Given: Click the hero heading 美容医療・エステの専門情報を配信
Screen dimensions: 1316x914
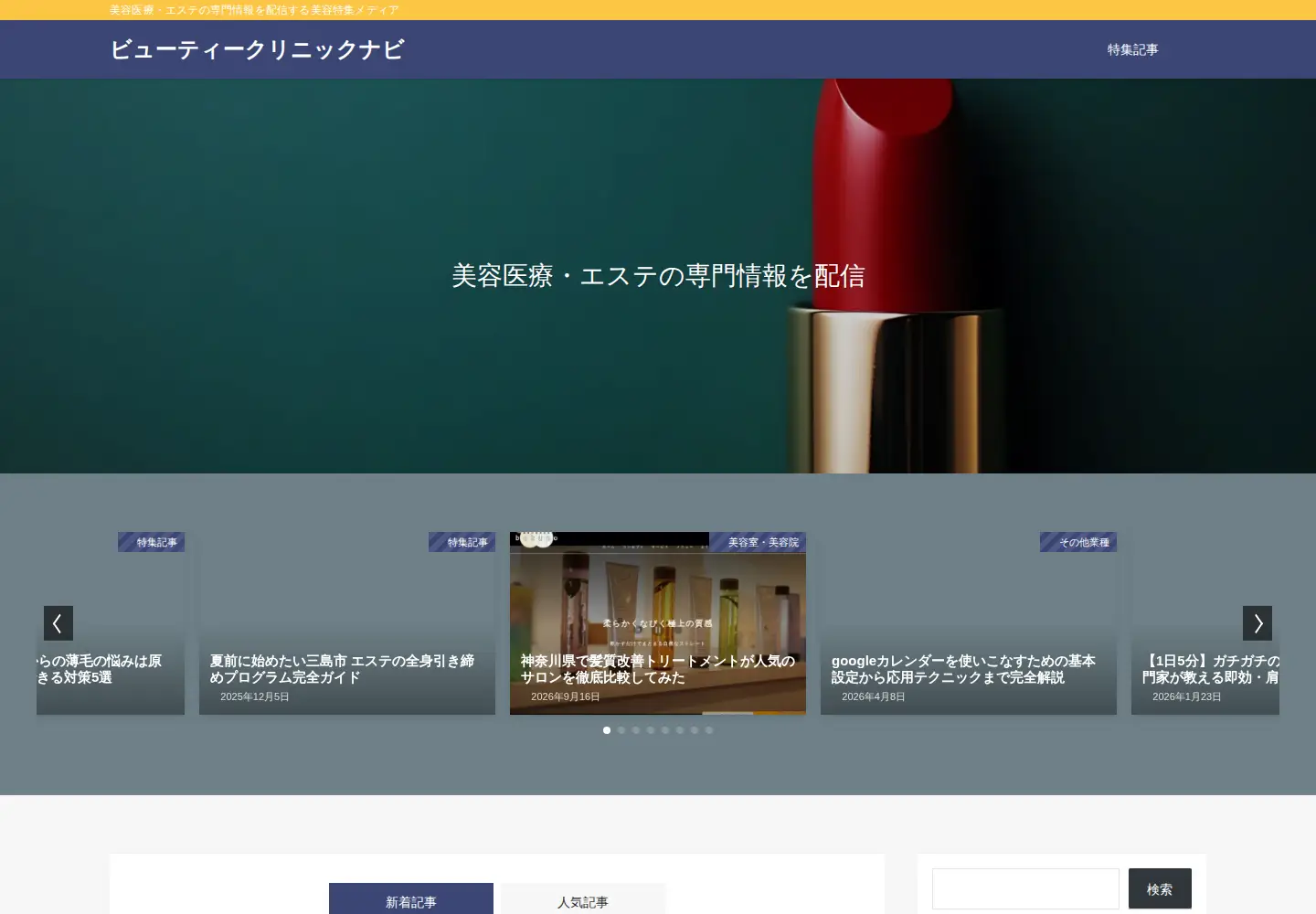Looking at the screenshot, I should 658,276.
